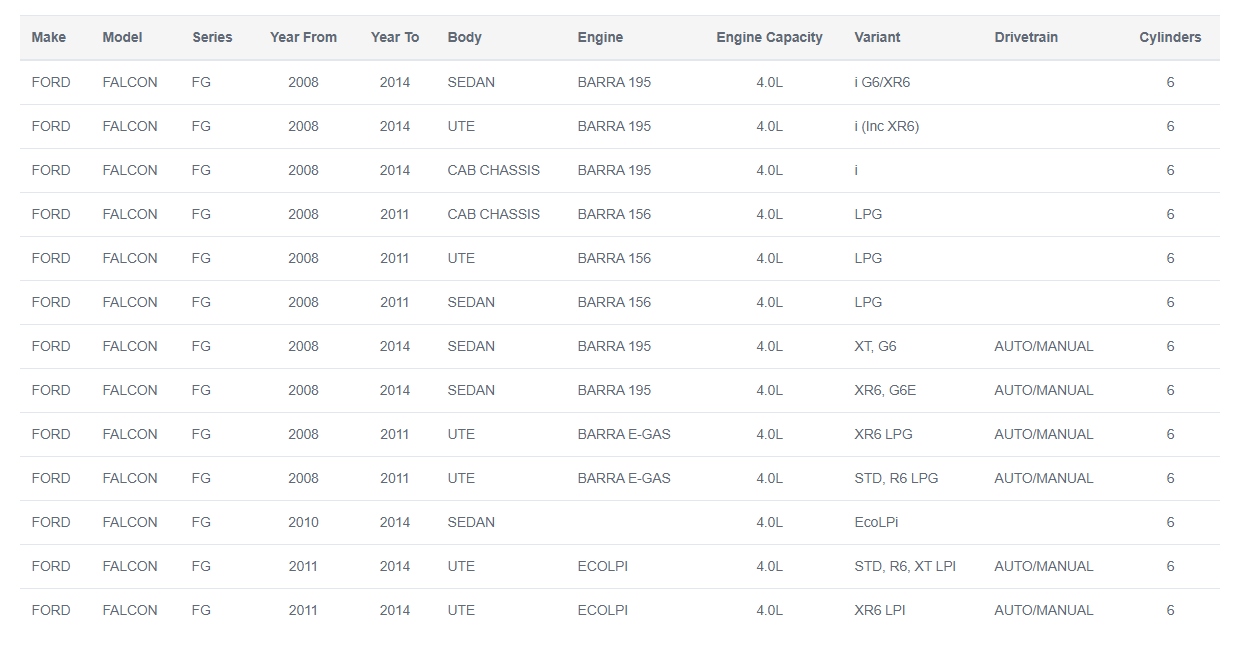Image resolution: width=1238 pixels, height=667 pixels.
Task: Click variant 'XR6, G6E' cell
Action: [x=885, y=390]
